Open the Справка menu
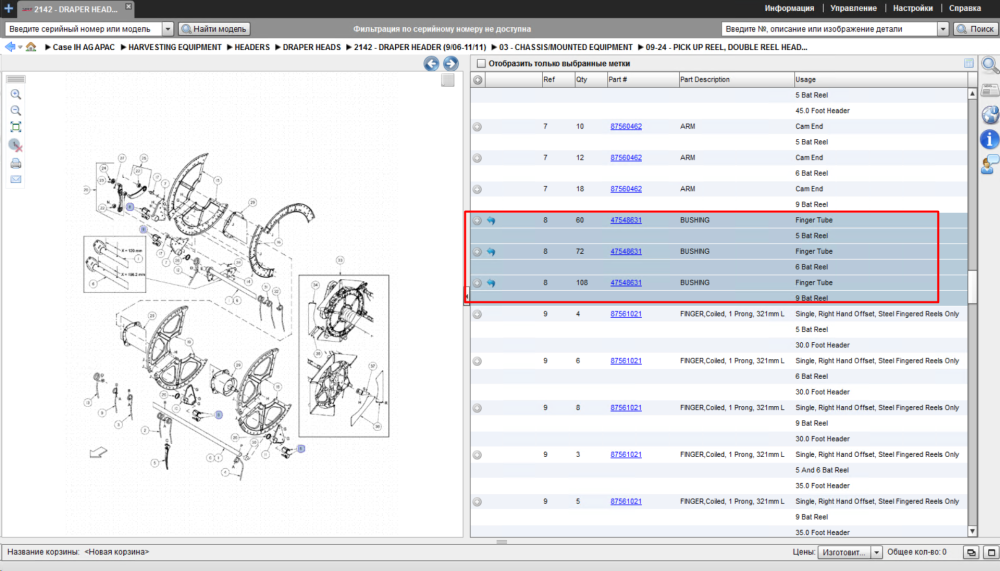The width and height of the screenshot is (1000, 571). tap(964, 8)
